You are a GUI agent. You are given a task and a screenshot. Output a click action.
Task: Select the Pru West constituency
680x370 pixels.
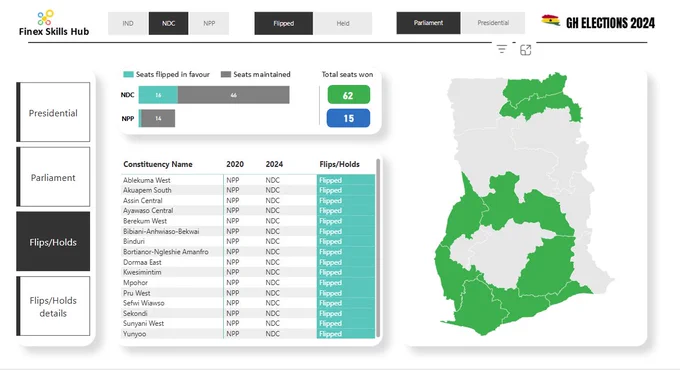[137, 293]
